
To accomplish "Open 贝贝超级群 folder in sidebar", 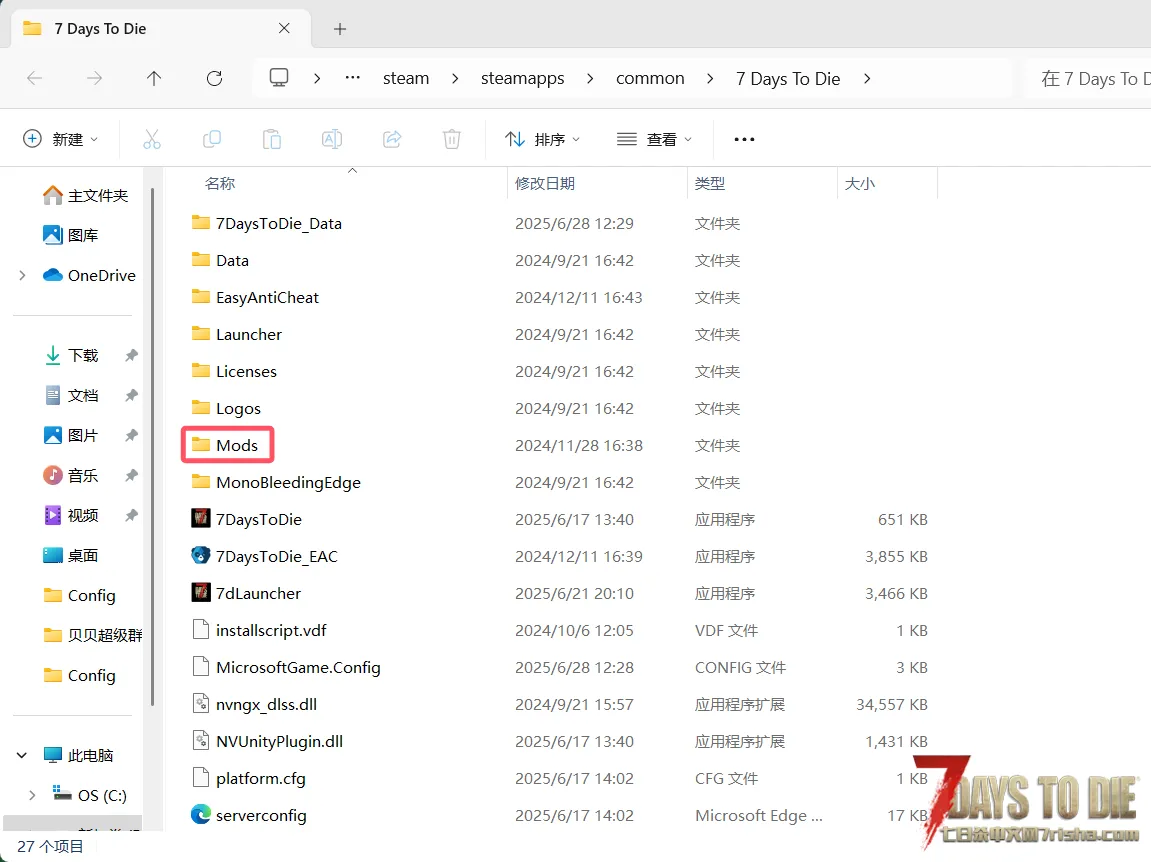I will point(92,635).
